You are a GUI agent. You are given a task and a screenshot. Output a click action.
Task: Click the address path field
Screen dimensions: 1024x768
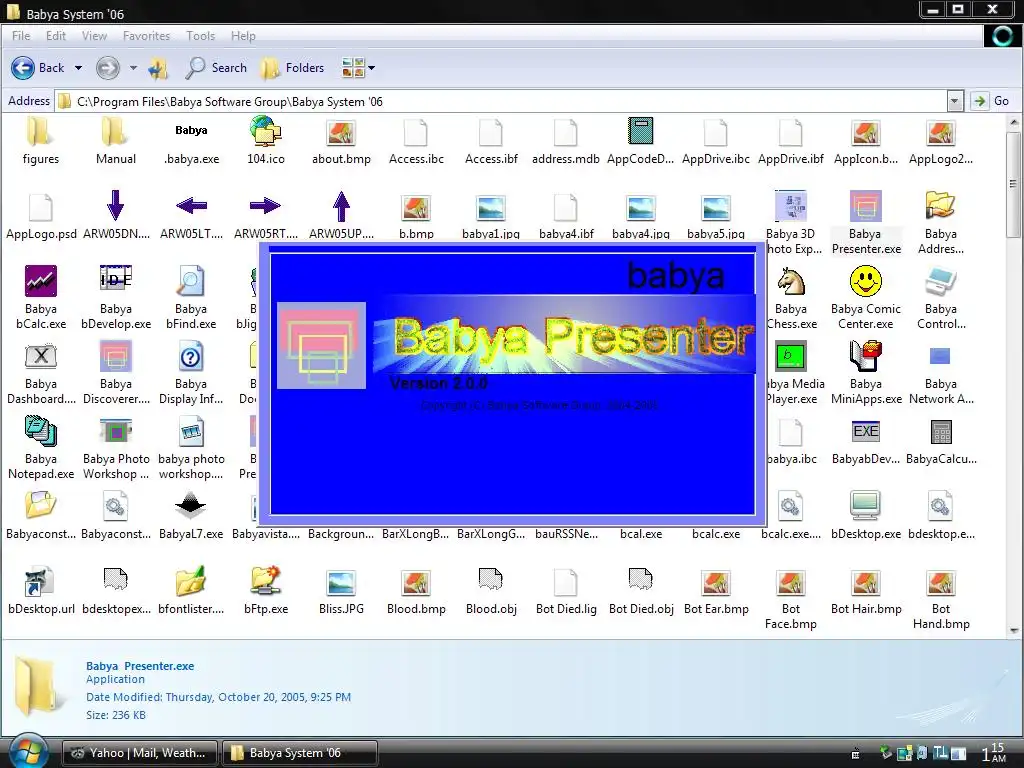(x=501, y=101)
